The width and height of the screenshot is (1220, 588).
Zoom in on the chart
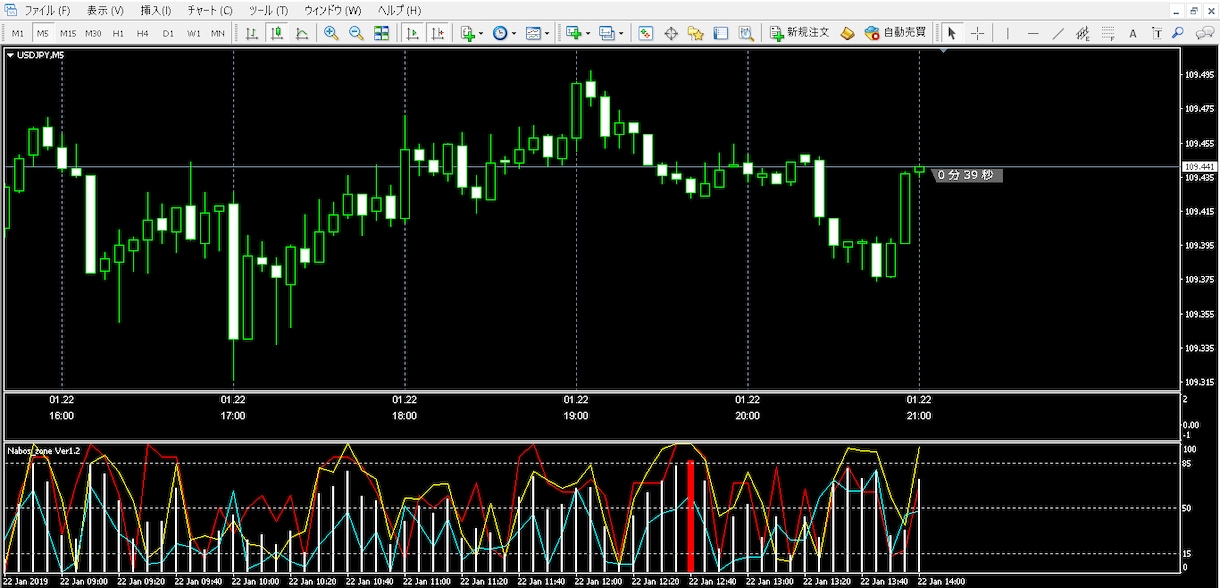[331, 33]
